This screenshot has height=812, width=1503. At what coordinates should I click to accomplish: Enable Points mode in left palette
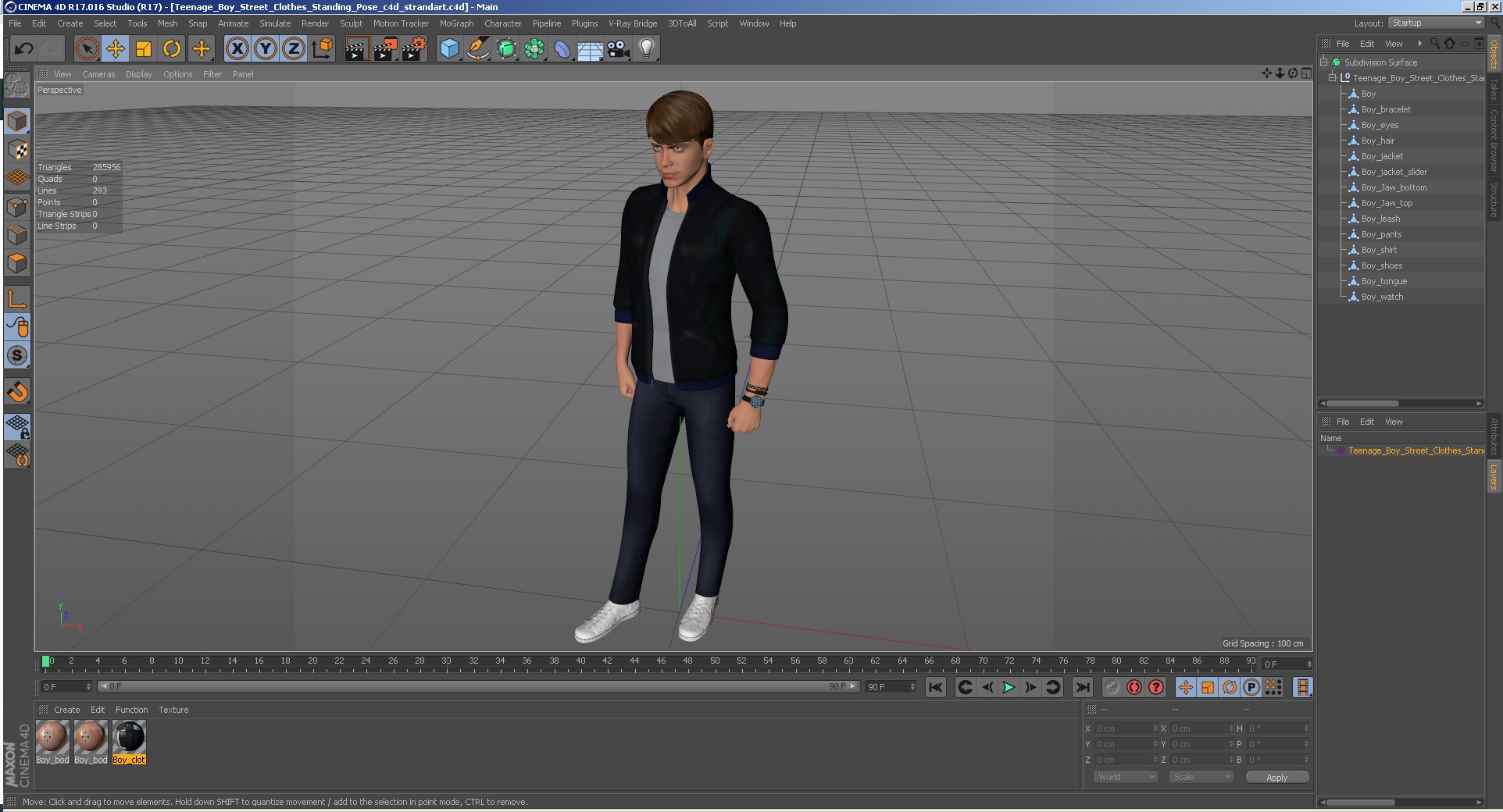click(17, 207)
